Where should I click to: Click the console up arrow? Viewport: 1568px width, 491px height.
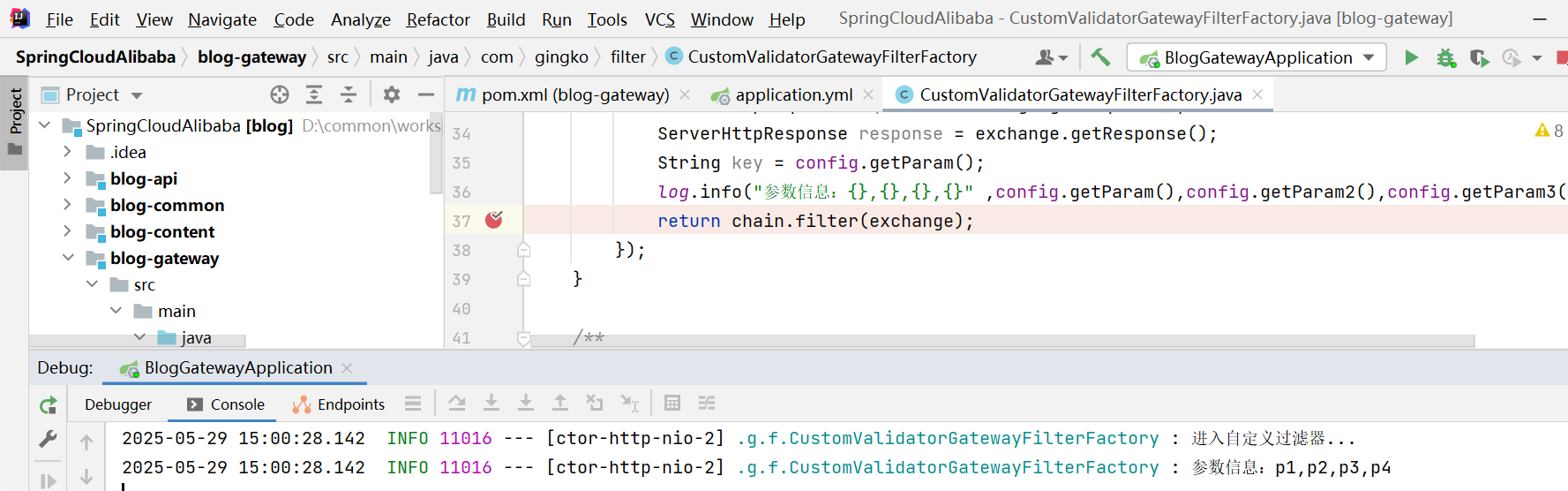(x=86, y=442)
